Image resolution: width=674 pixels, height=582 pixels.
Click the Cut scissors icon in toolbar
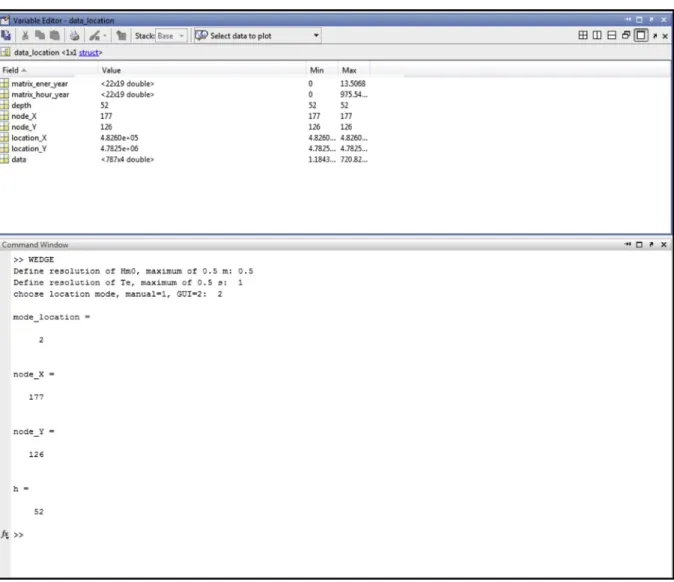pos(25,36)
